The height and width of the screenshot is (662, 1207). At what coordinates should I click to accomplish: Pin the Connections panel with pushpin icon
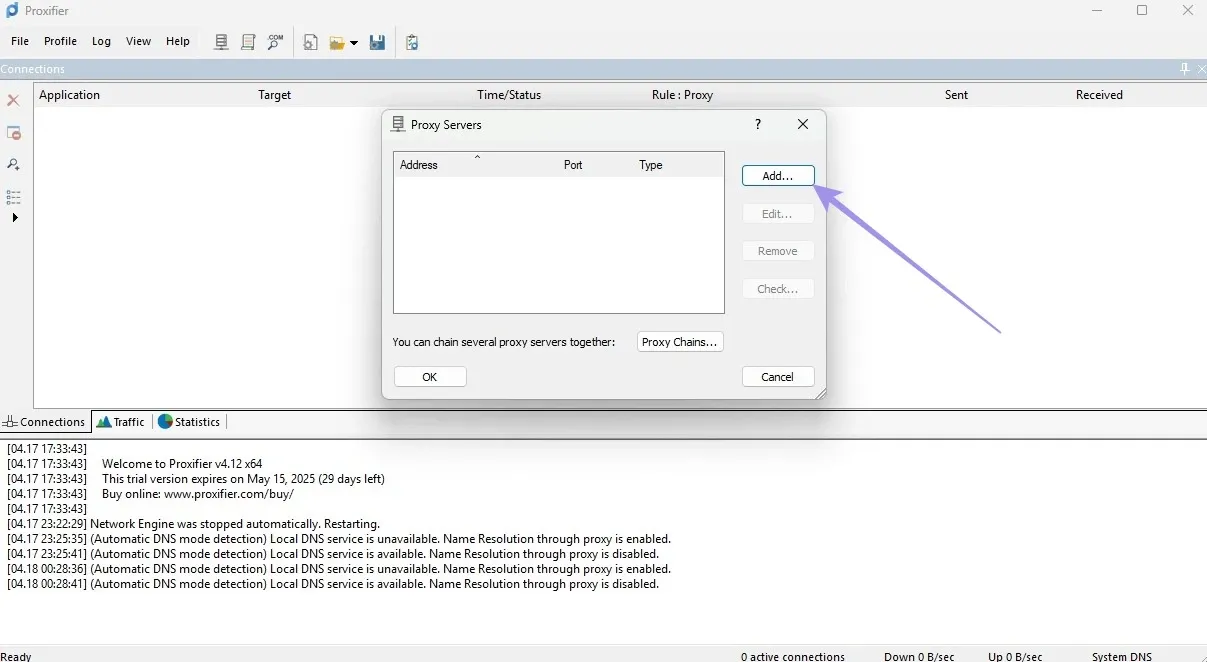tap(1184, 69)
